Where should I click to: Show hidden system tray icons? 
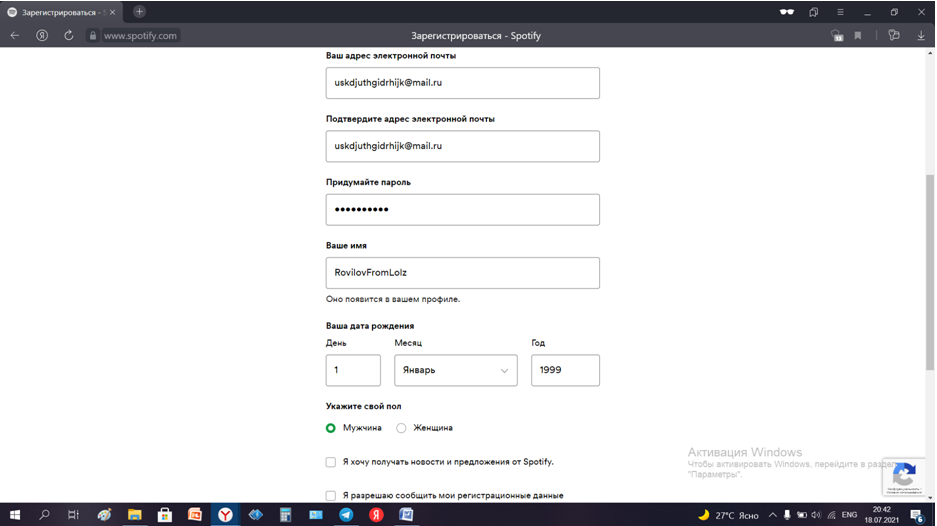click(769, 515)
